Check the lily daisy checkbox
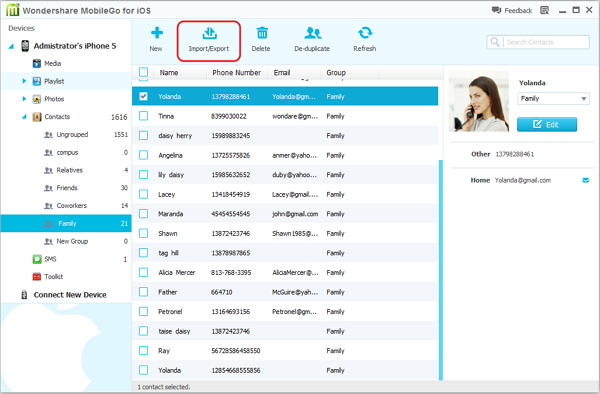This screenshot has height=394, width=600. (143, 174)
